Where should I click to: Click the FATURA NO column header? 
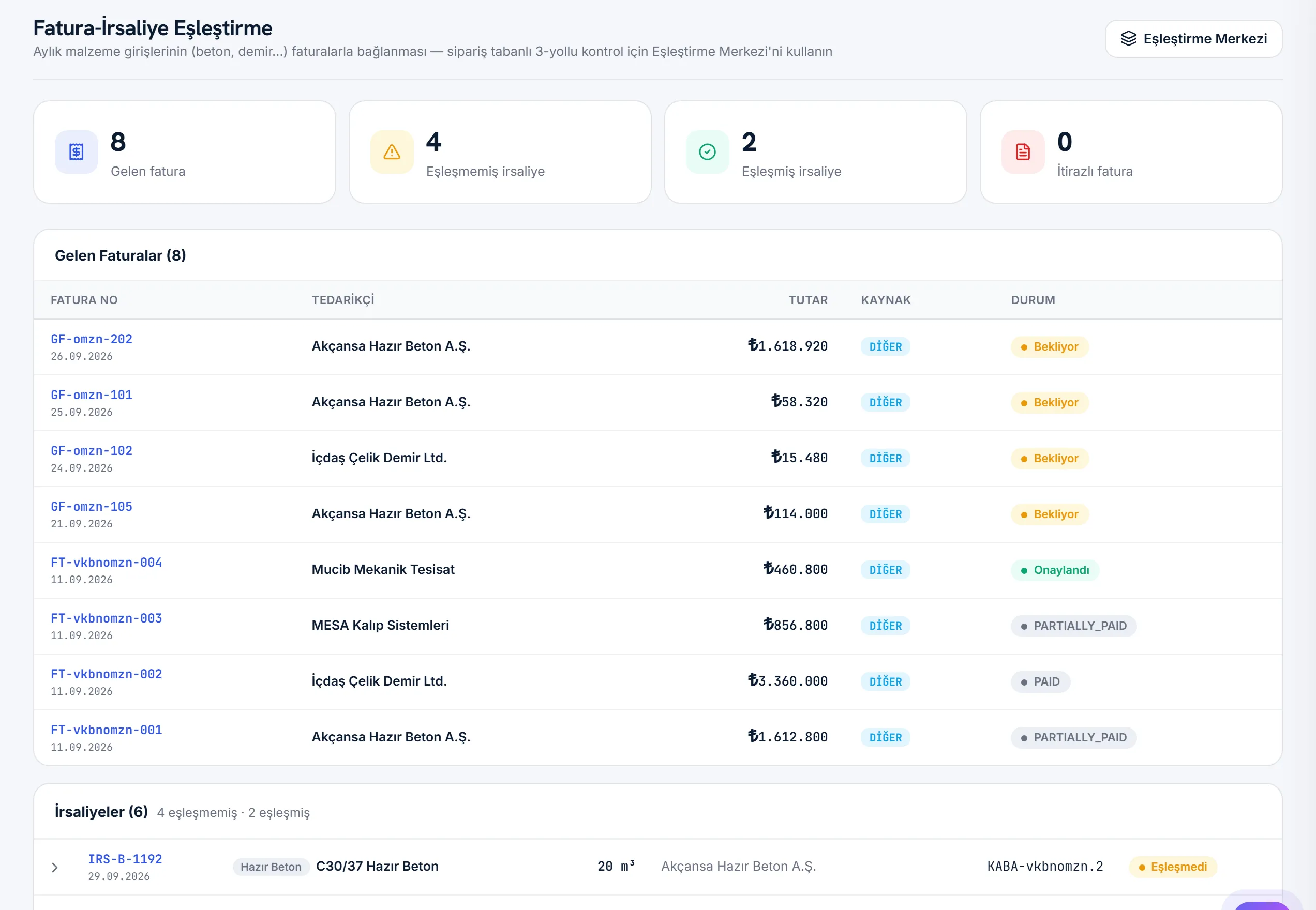(x=84, y=300)
